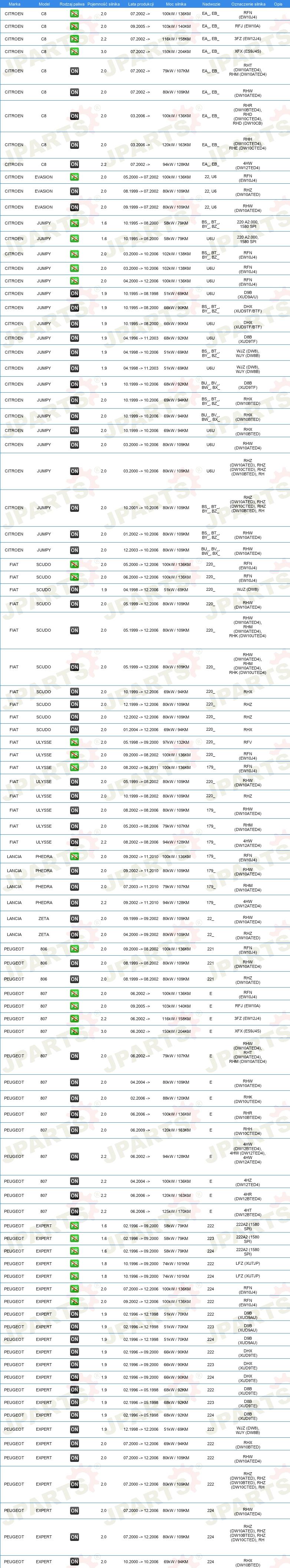
Task: Click diesel ON icon in Lancia Phedra 4HW 2.2 row
Action: (74, 903)
